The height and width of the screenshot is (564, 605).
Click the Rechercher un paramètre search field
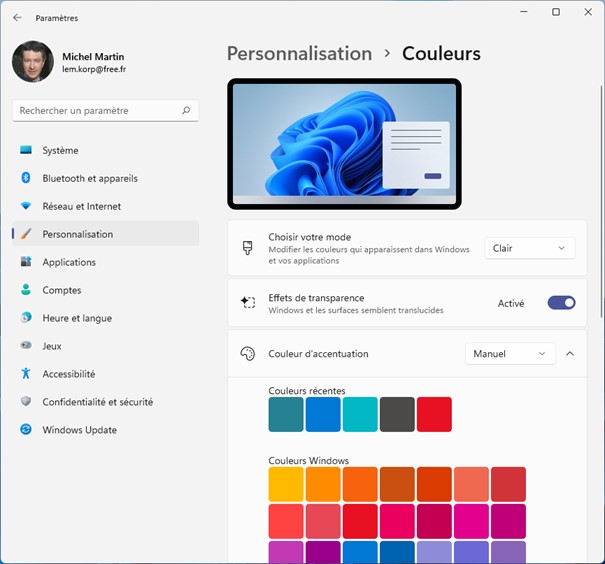tap(98, 111)
